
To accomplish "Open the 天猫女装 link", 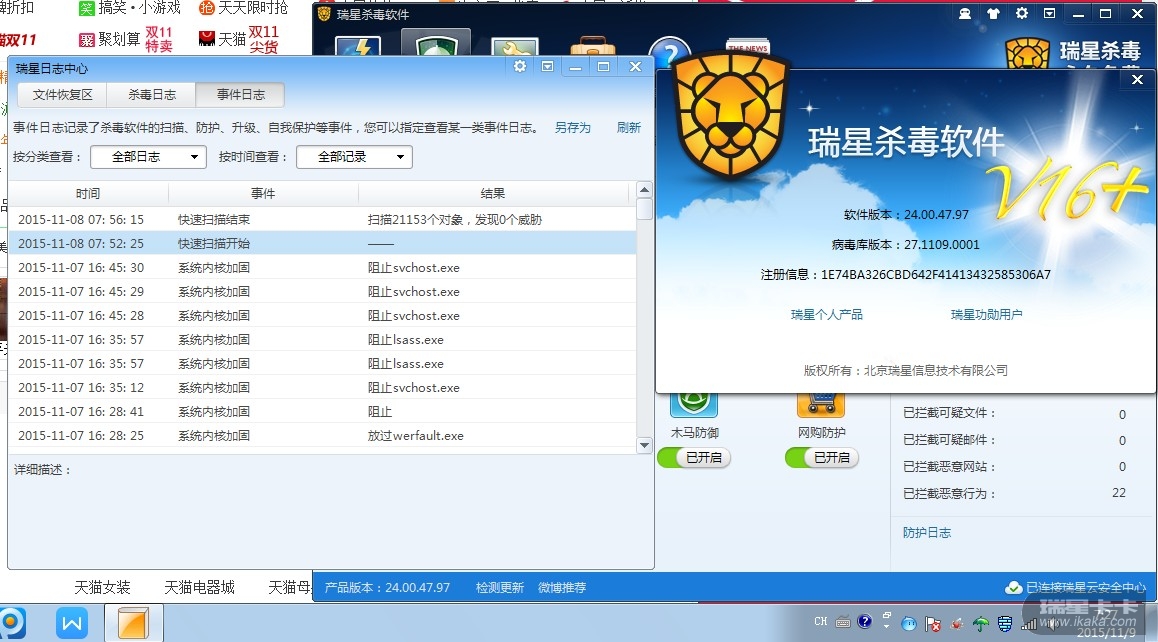I will [x=103, y=587].
